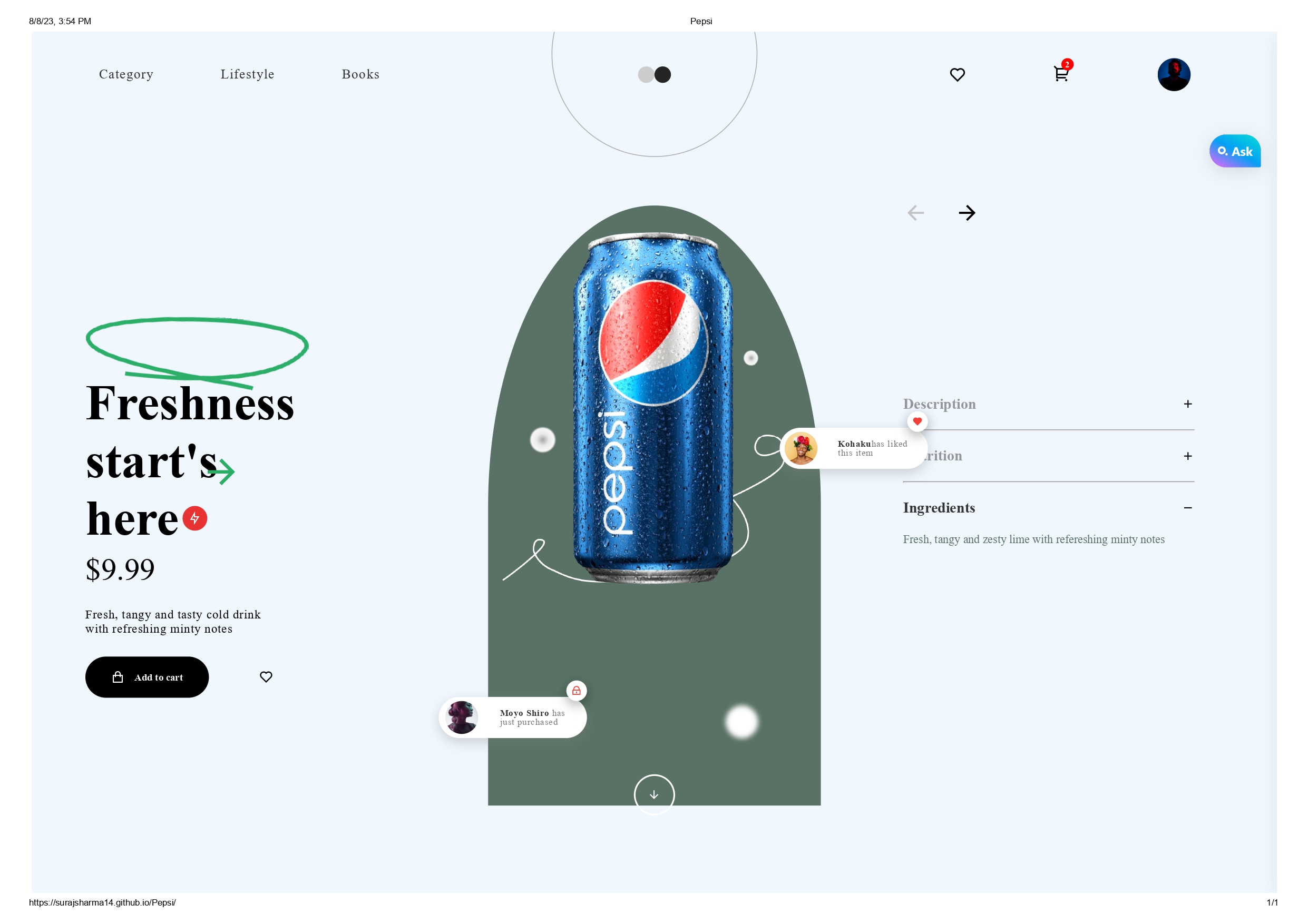The height and width of the screenshot is (924, 1308).
Task: Toggle the wishlist heart next to Add to cart
Action: [266, 677]
